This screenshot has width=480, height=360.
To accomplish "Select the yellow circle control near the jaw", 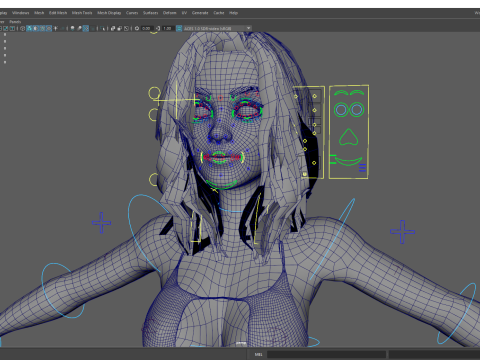I will pyautogui.click(x=153, y=180).
